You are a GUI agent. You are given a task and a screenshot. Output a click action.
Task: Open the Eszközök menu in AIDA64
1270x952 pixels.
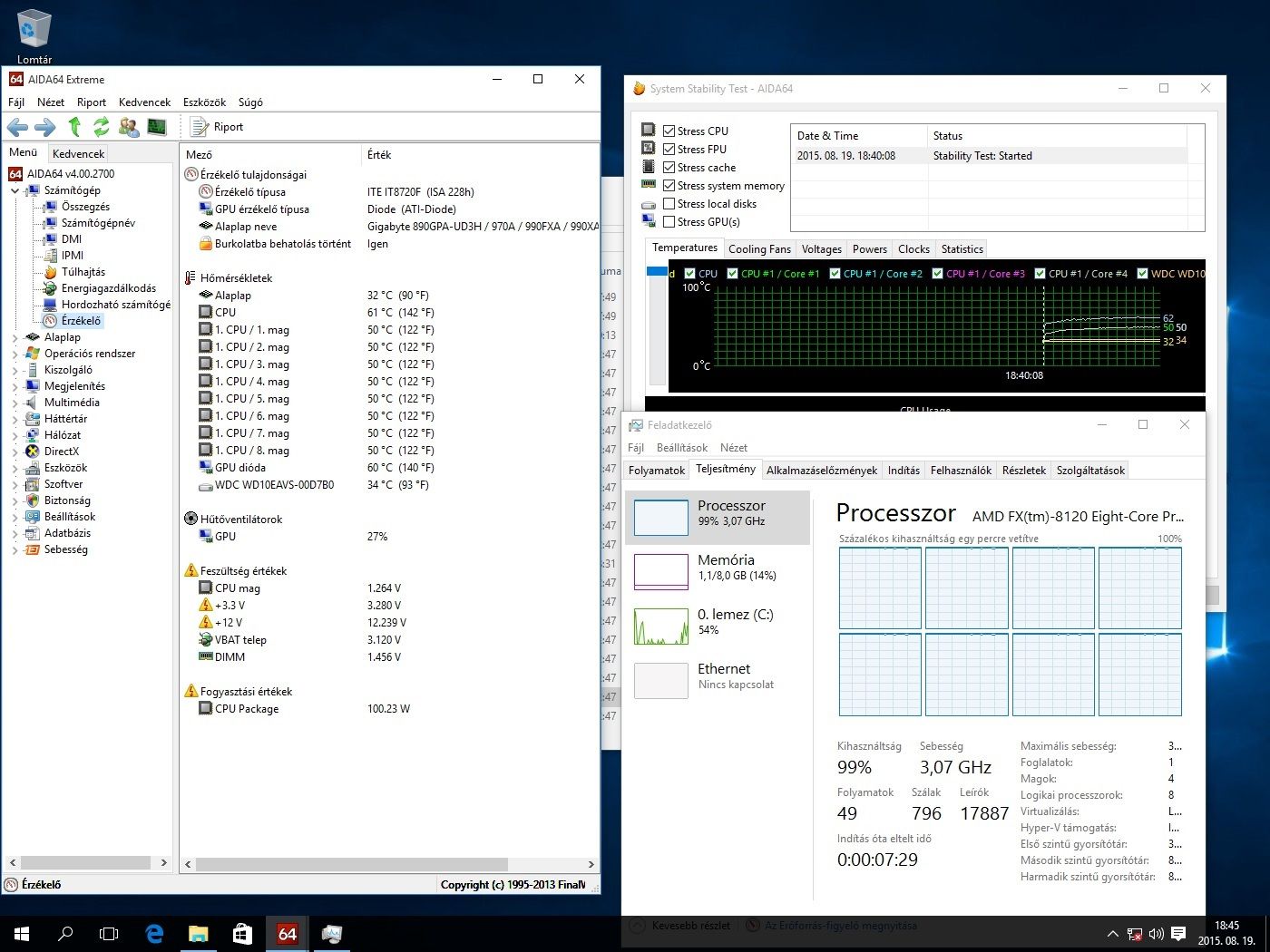204,102
